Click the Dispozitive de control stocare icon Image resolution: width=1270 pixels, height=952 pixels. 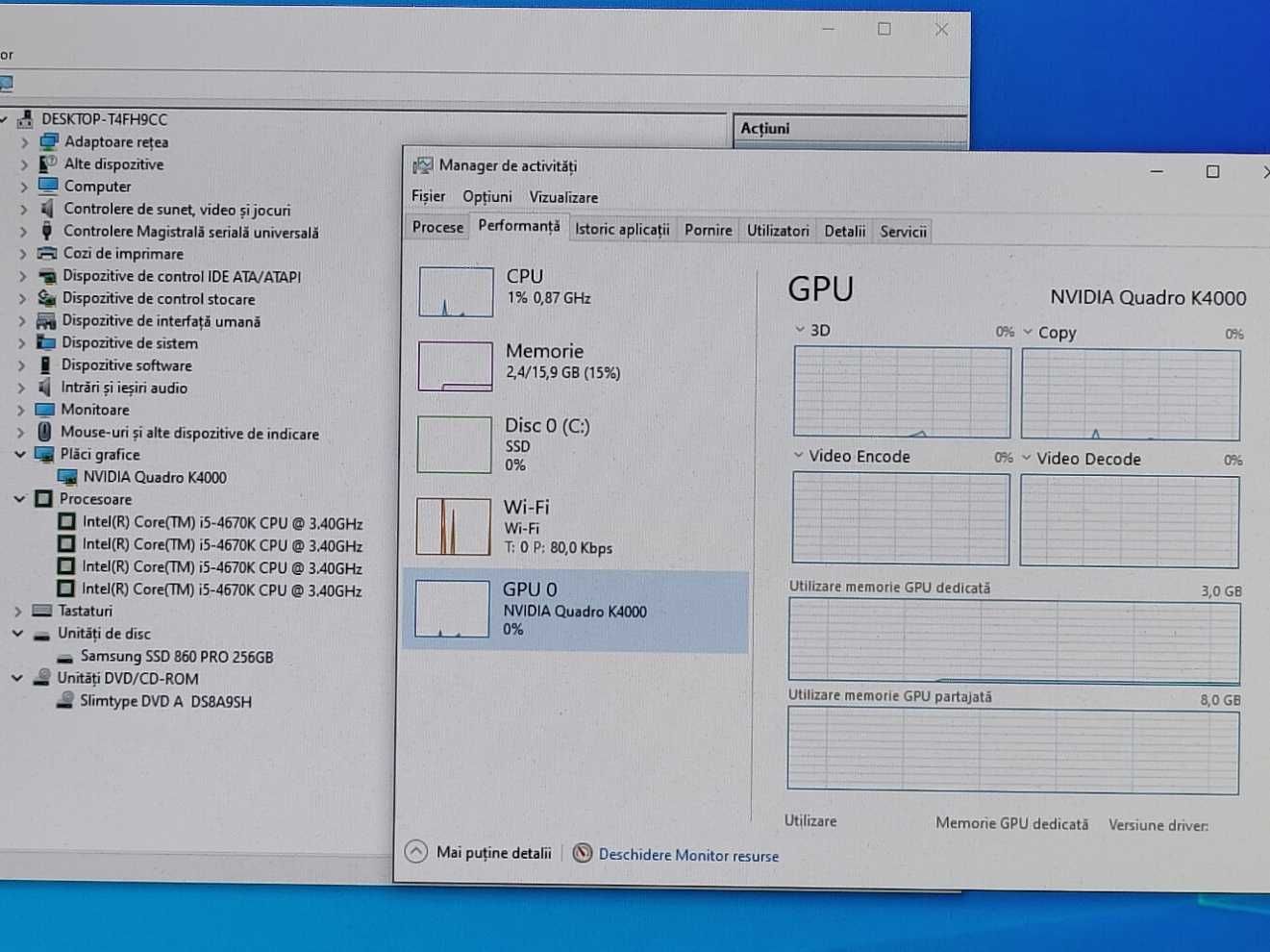(47, 298)
